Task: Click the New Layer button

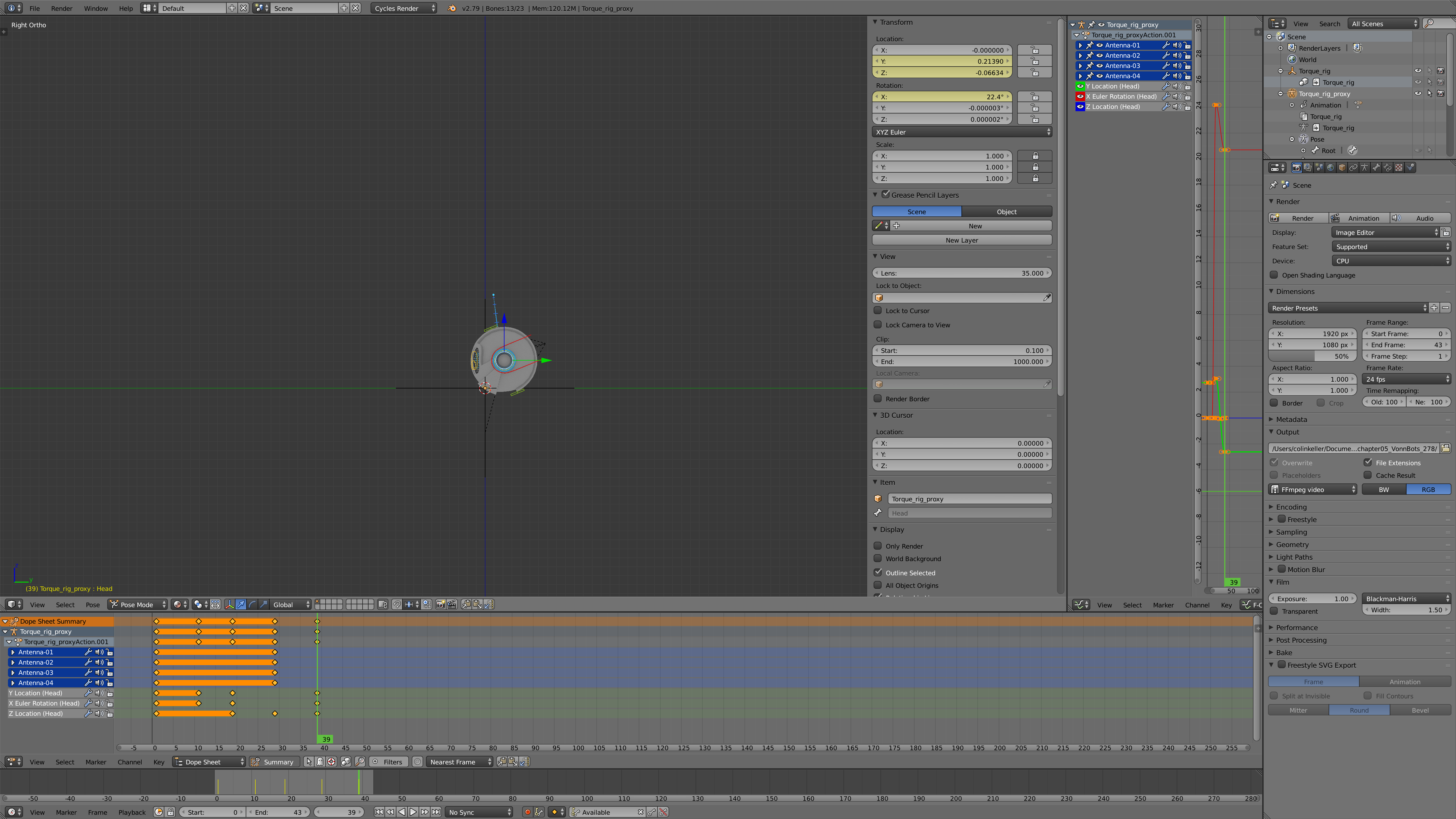Action: pyautogui.click(x=961, y=240)
